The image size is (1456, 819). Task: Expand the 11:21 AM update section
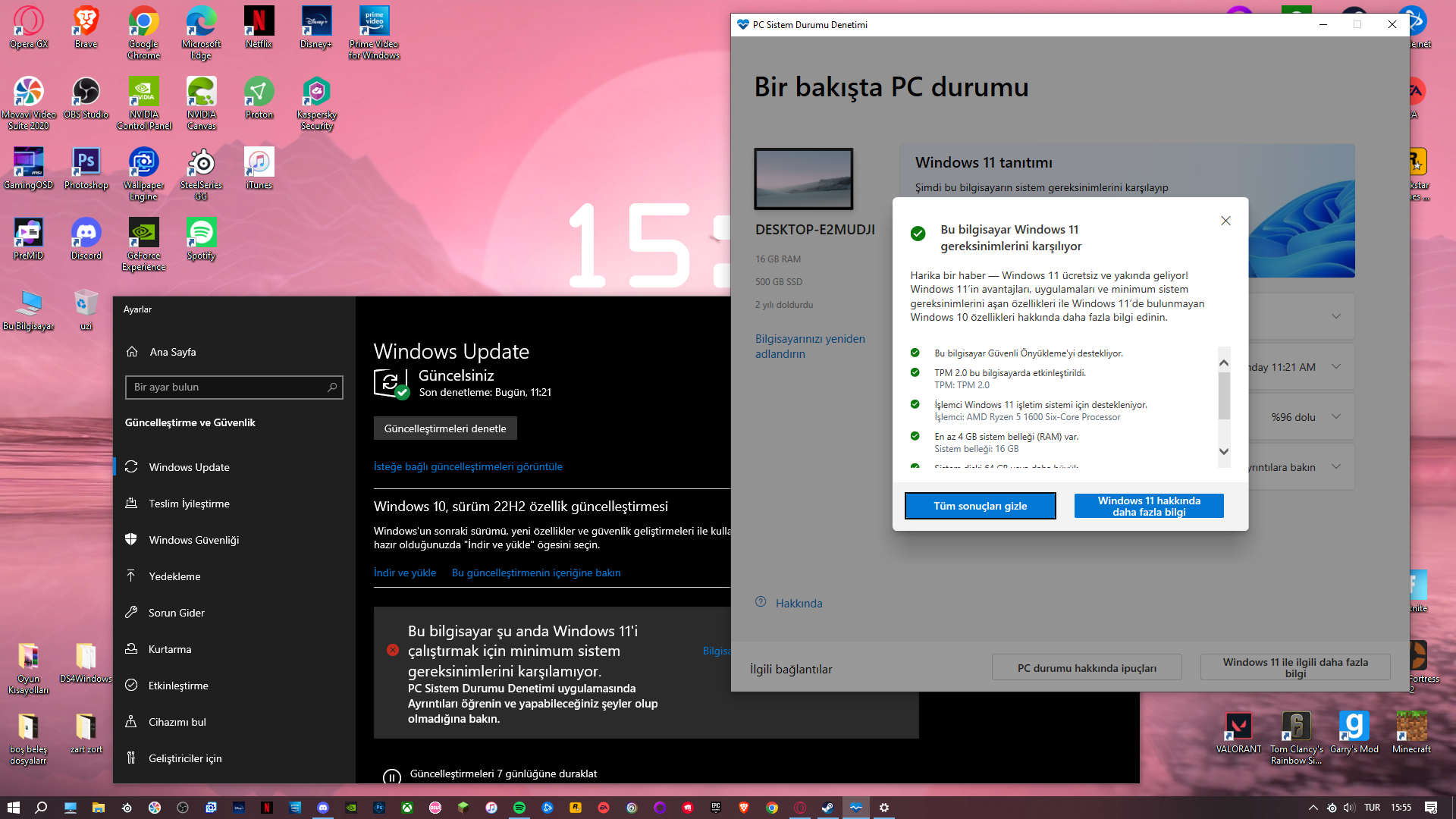(x=1336, y=366)
